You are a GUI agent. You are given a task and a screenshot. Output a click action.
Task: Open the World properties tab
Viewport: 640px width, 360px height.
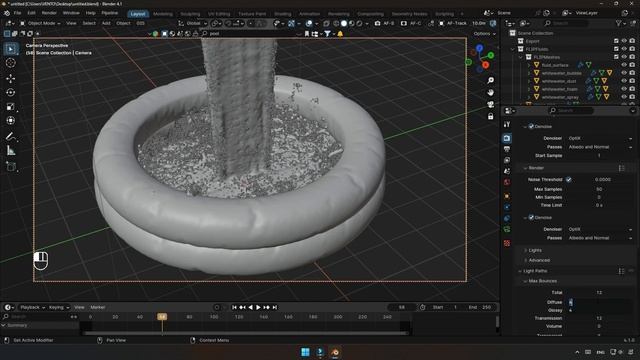pyautogui.click(x=507, y=182)
